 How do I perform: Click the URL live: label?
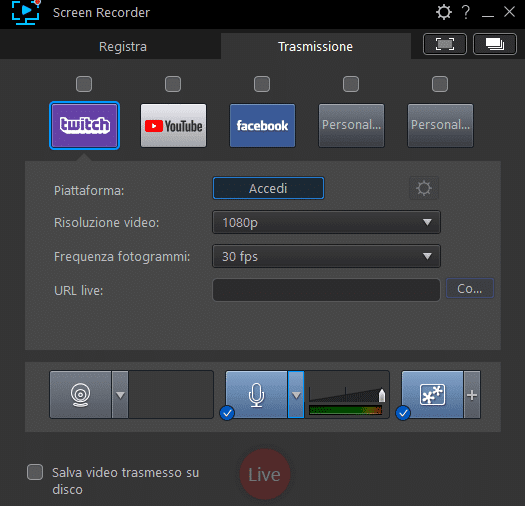click(x=78, y=290)
